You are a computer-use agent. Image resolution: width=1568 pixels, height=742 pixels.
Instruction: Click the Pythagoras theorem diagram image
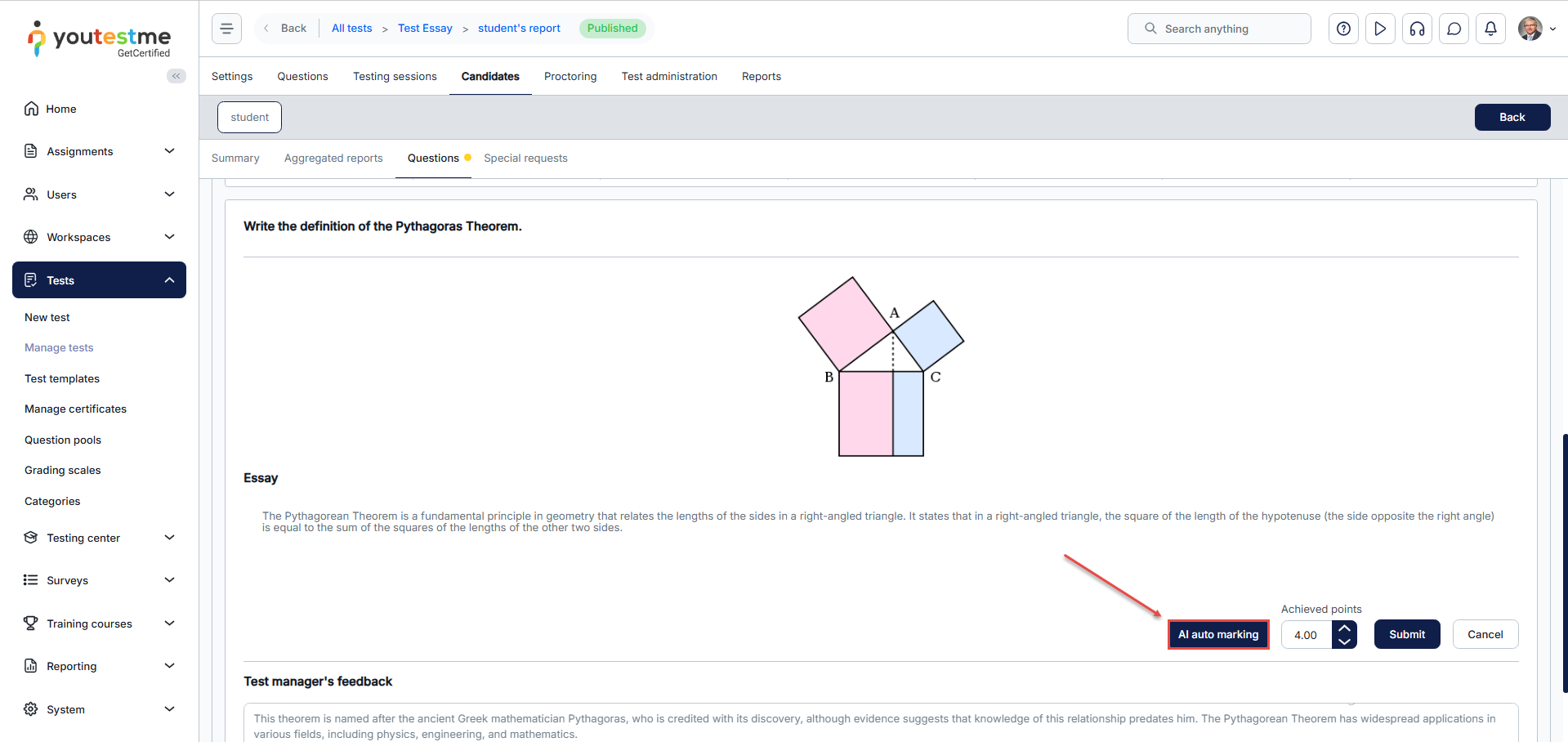881,366
